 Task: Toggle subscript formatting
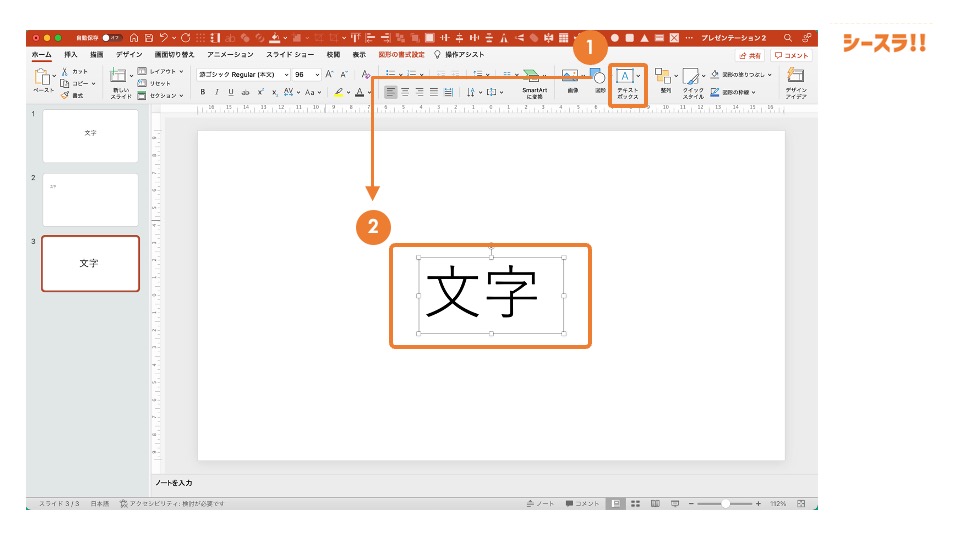tap(274, 92)
